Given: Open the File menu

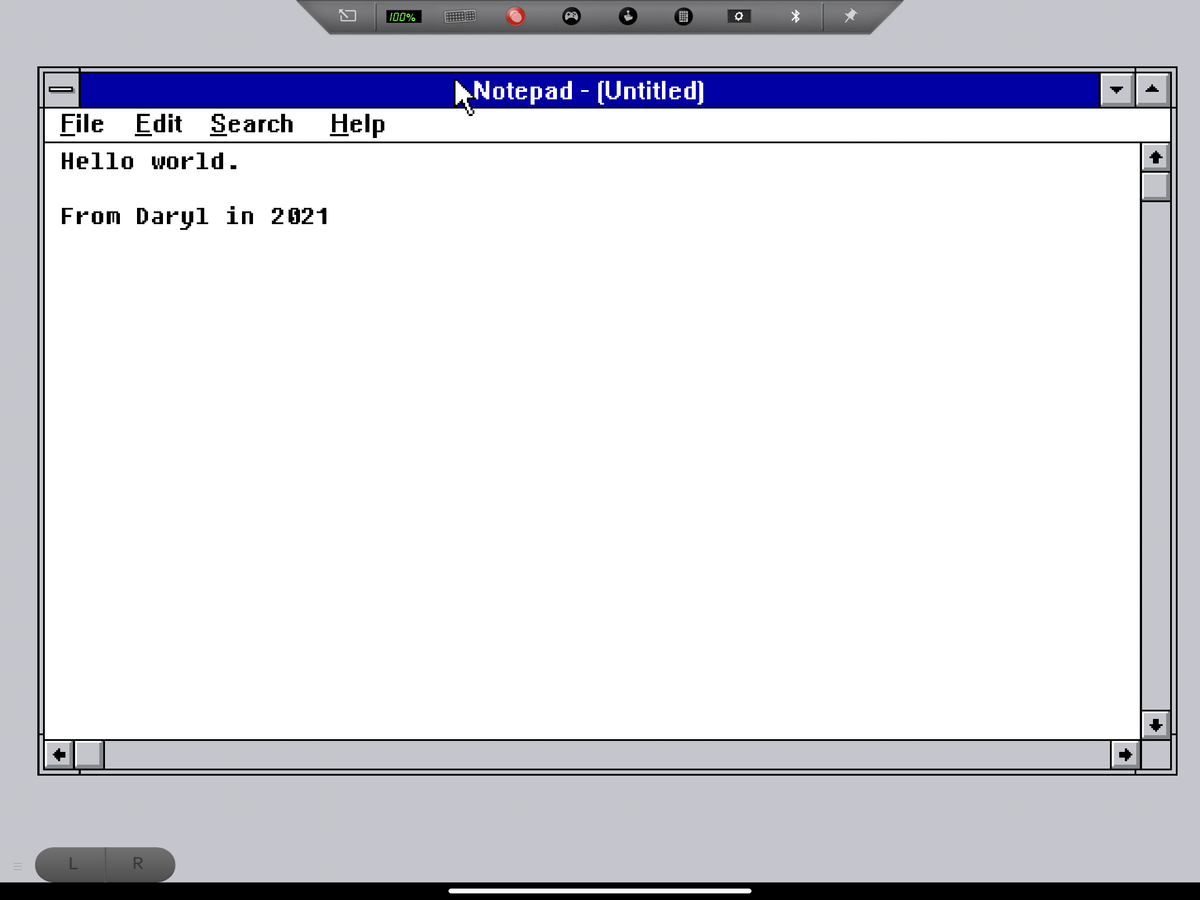Looking at the screenshot, I should (80, 123).
